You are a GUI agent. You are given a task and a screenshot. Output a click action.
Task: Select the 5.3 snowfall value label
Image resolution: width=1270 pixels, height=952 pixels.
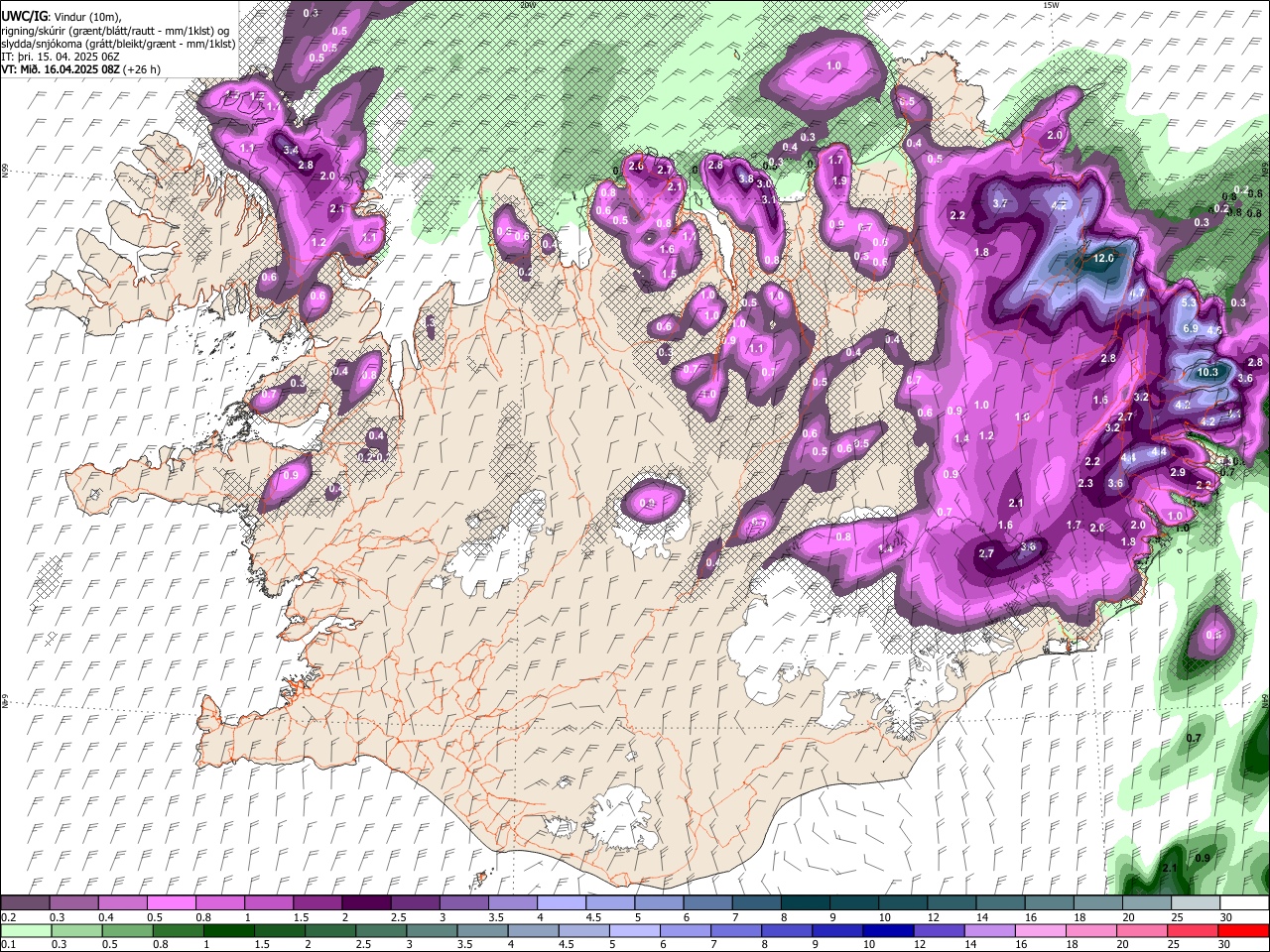click(x=1190, y=303)
